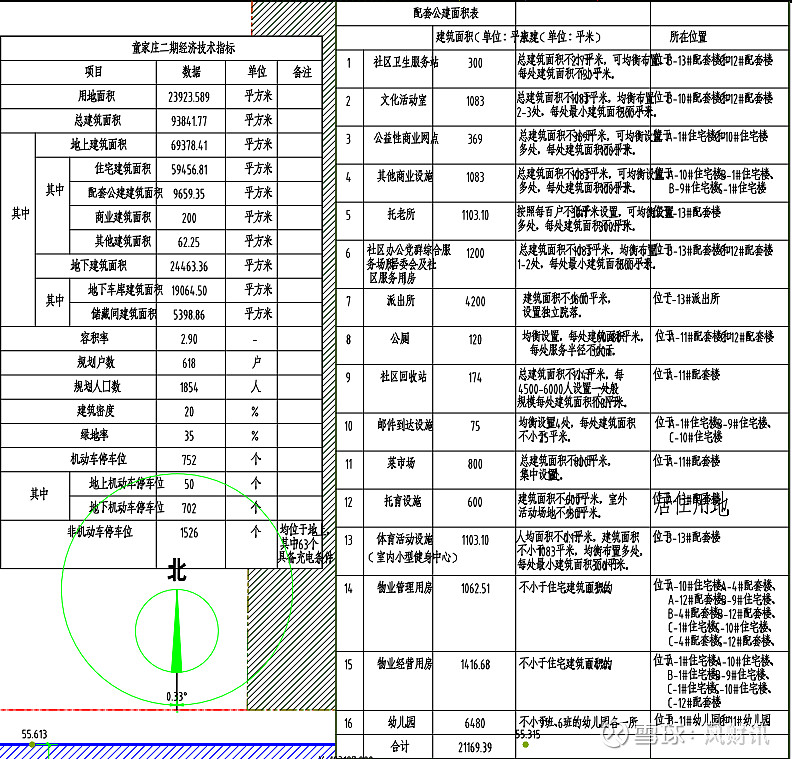
Task: Select the 备注 column header
Action: pos(302,72)
